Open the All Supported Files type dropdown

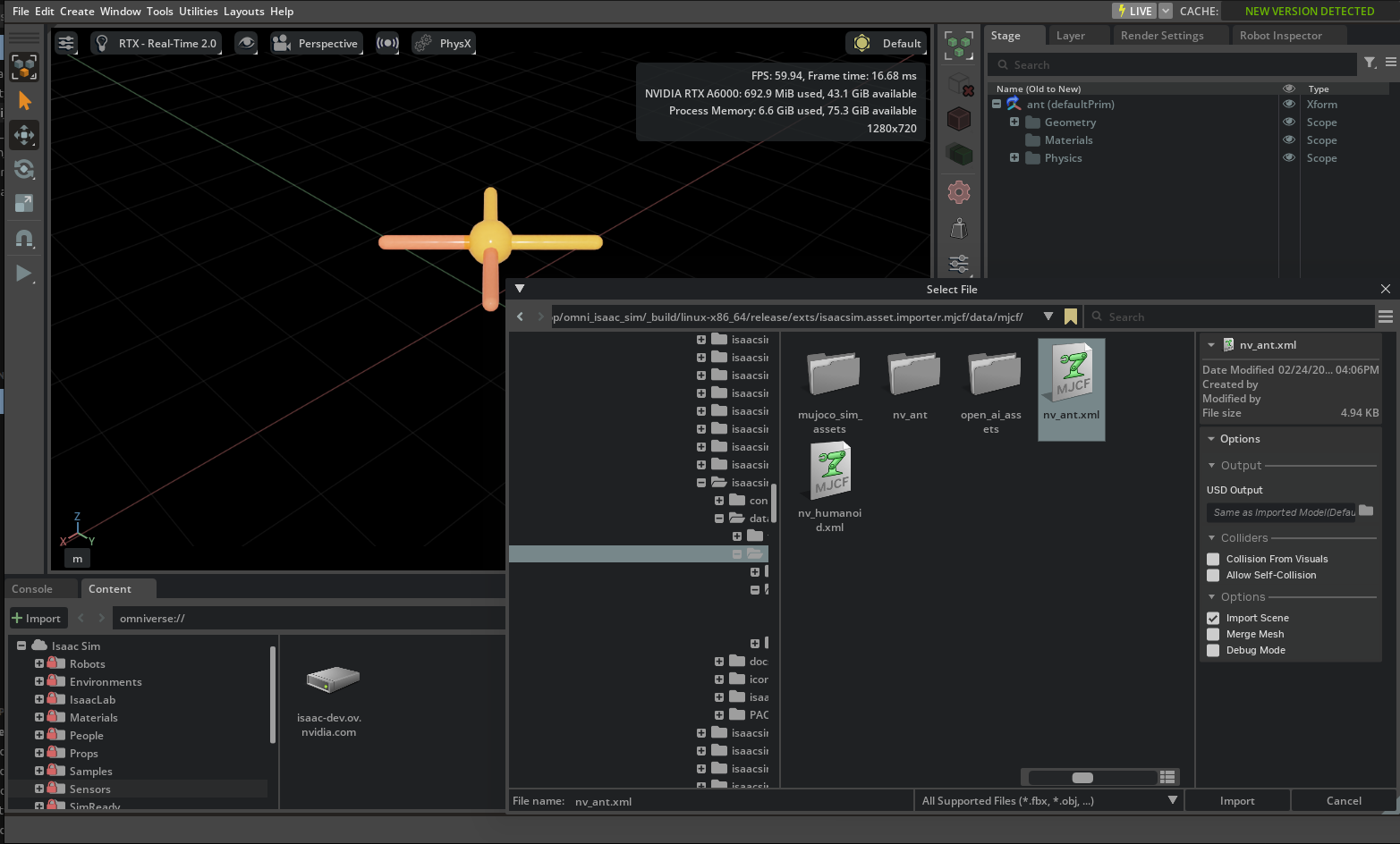[x=1048, y=801]
